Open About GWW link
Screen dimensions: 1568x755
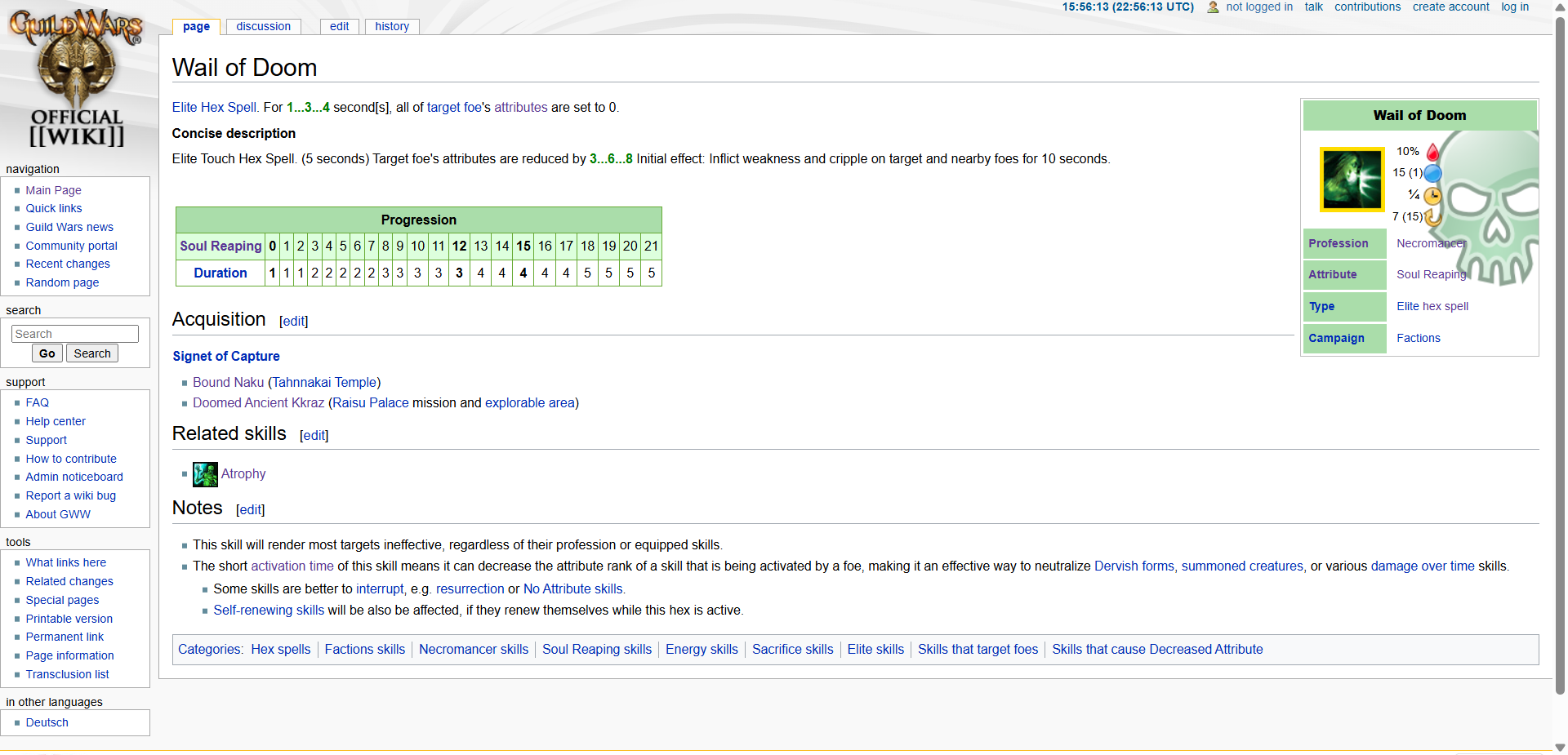[58, 514]
